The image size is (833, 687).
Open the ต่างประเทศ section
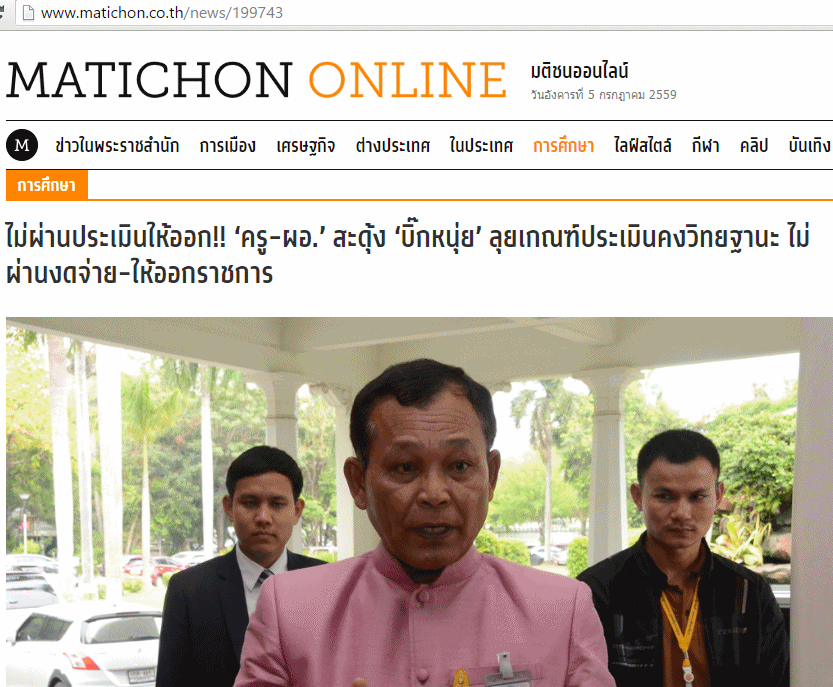(393, 146)
